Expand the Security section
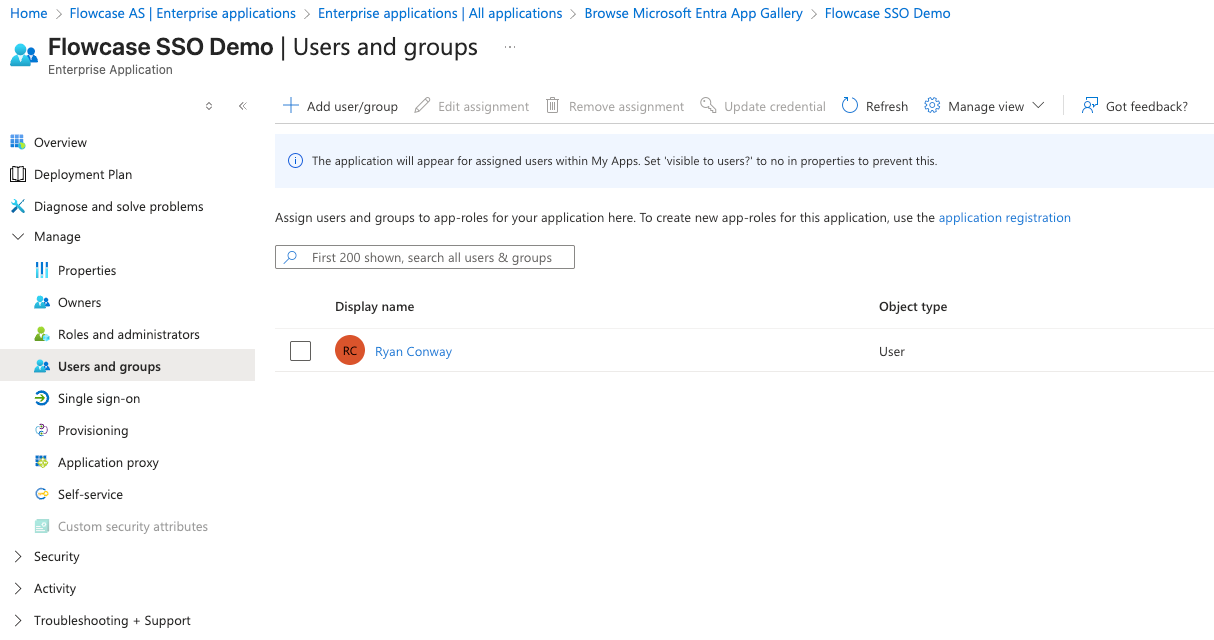Viewport: 1214px width, 640px height. click(17, 557)
